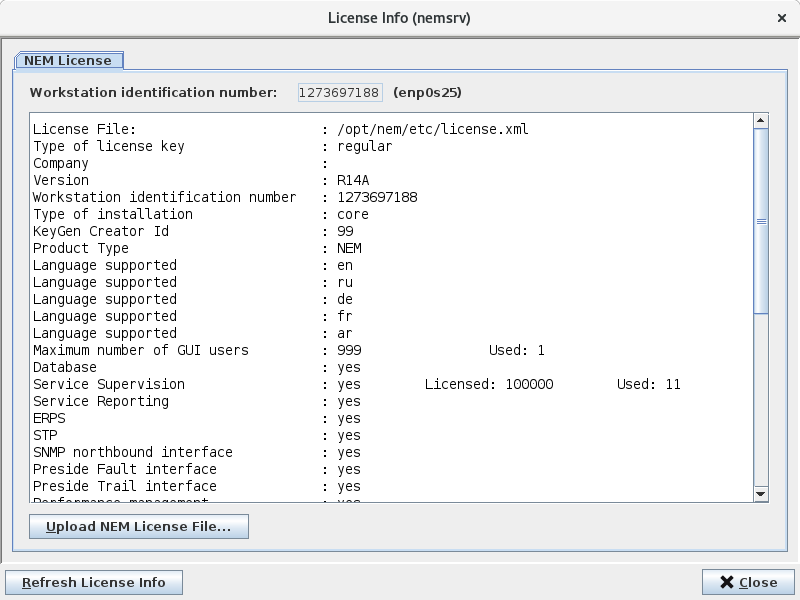The image size is (800, 600).
Task: Click the R14A version value
Action: [x=353, y=181]
